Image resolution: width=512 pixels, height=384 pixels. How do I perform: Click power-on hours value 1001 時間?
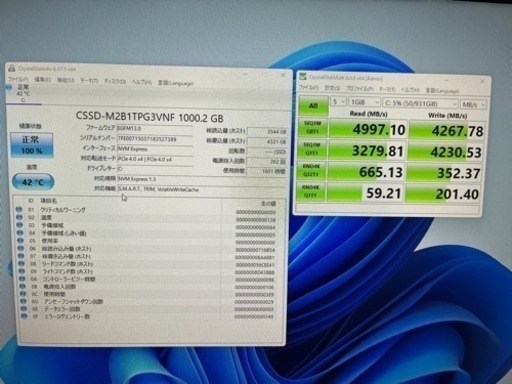[x=267, y=171]
